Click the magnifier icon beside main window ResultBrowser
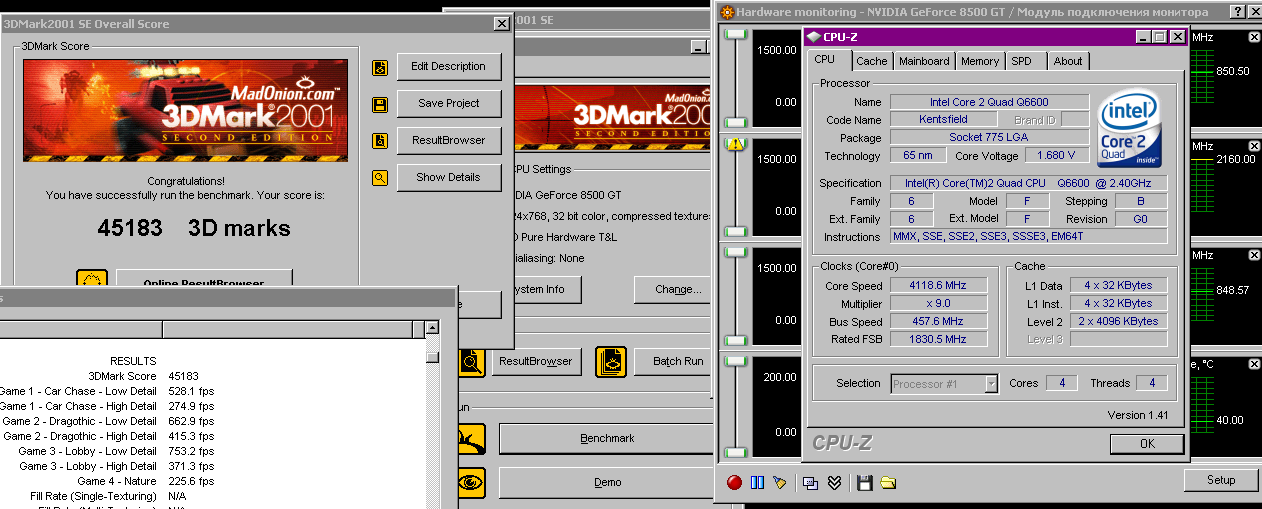This screenshot has width=1262, height=509. [473, 361]
